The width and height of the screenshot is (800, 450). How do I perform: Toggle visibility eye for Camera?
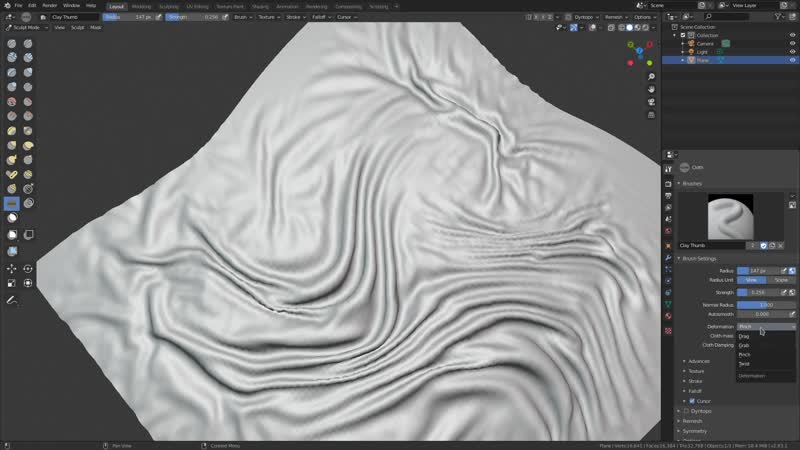[x=792, y=43]
